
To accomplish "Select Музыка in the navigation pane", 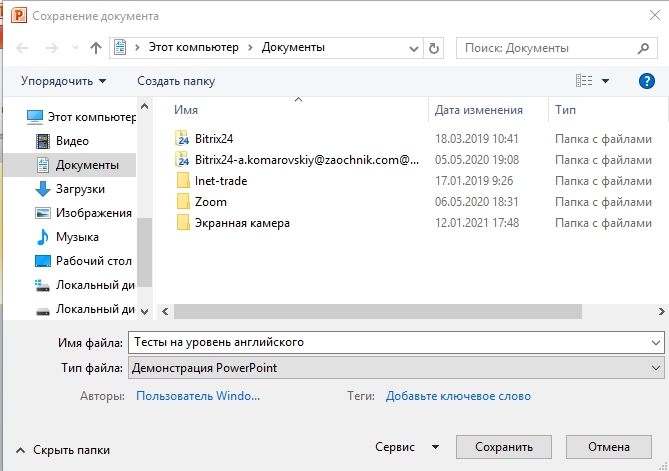I will 77,237.
